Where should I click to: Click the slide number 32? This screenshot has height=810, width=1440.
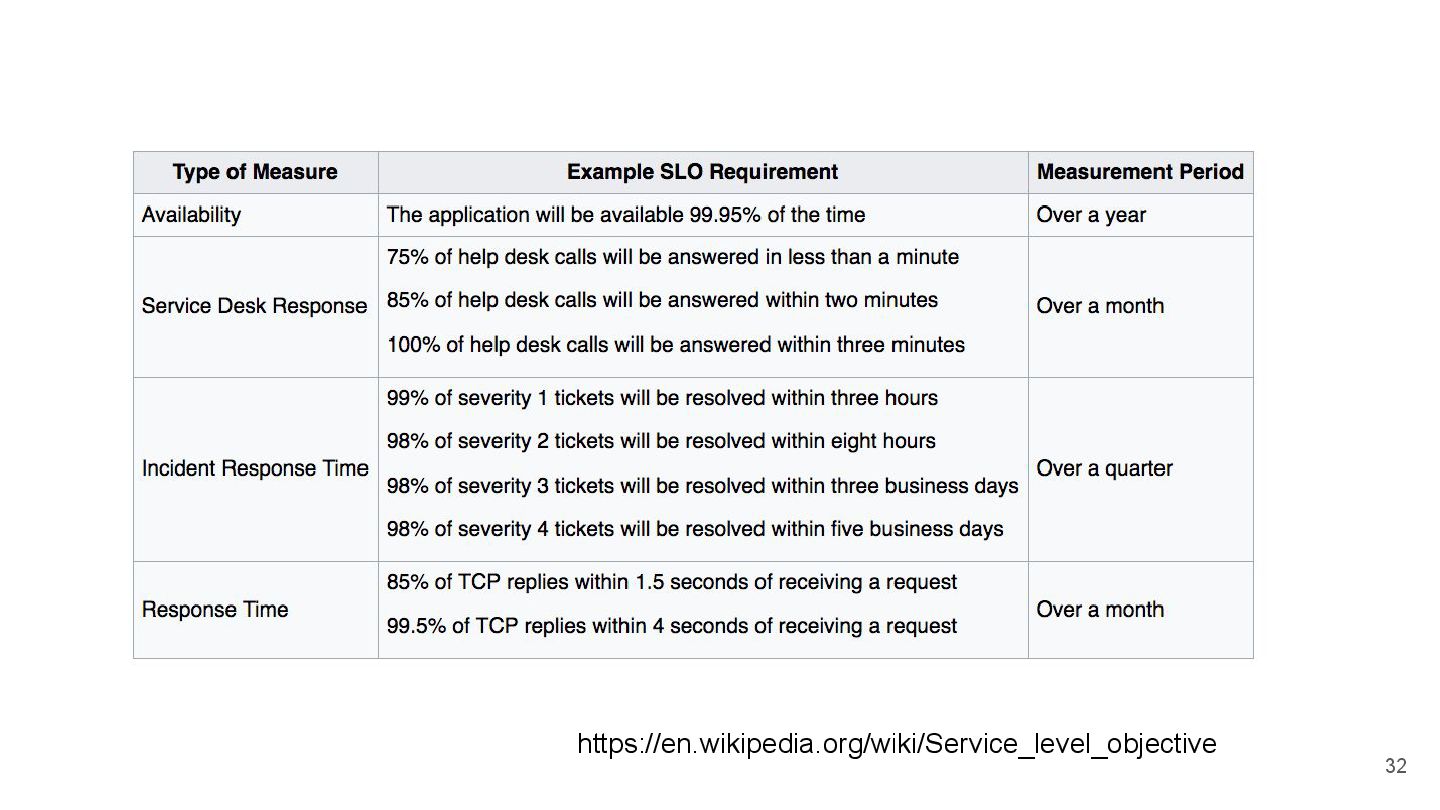tap(1395, 766)
